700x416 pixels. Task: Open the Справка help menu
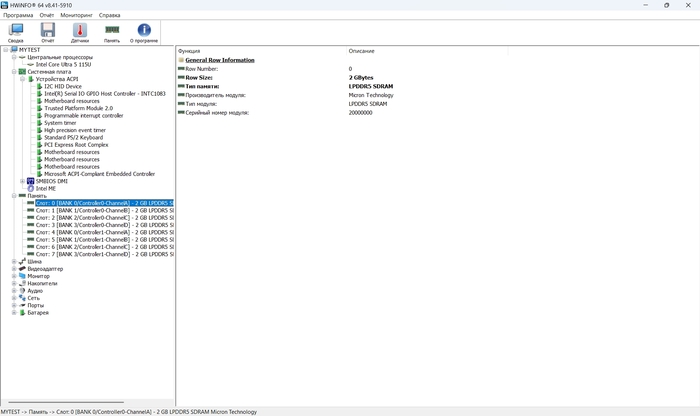point(110,16)
